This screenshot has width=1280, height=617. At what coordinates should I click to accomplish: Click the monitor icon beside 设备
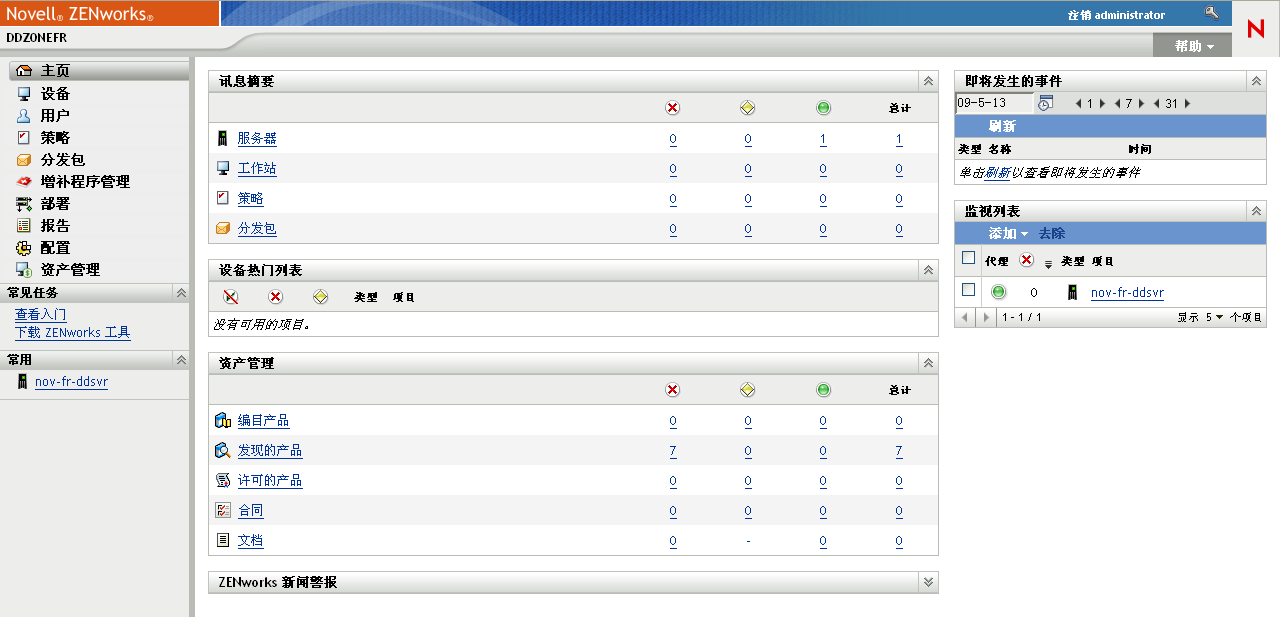pos(25,93)
